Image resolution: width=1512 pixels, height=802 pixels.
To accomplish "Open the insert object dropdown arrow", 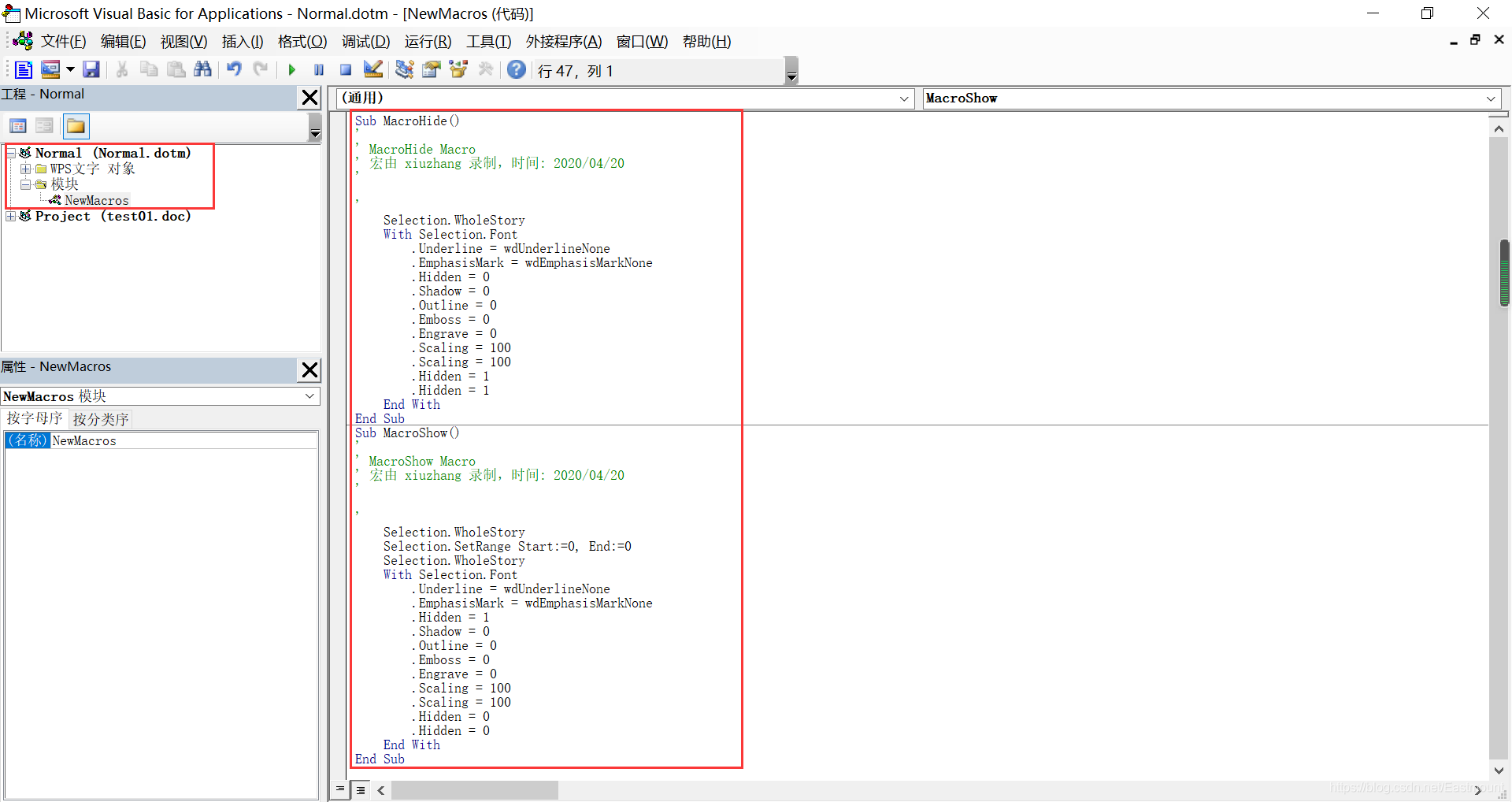I will tap(70, 70).
